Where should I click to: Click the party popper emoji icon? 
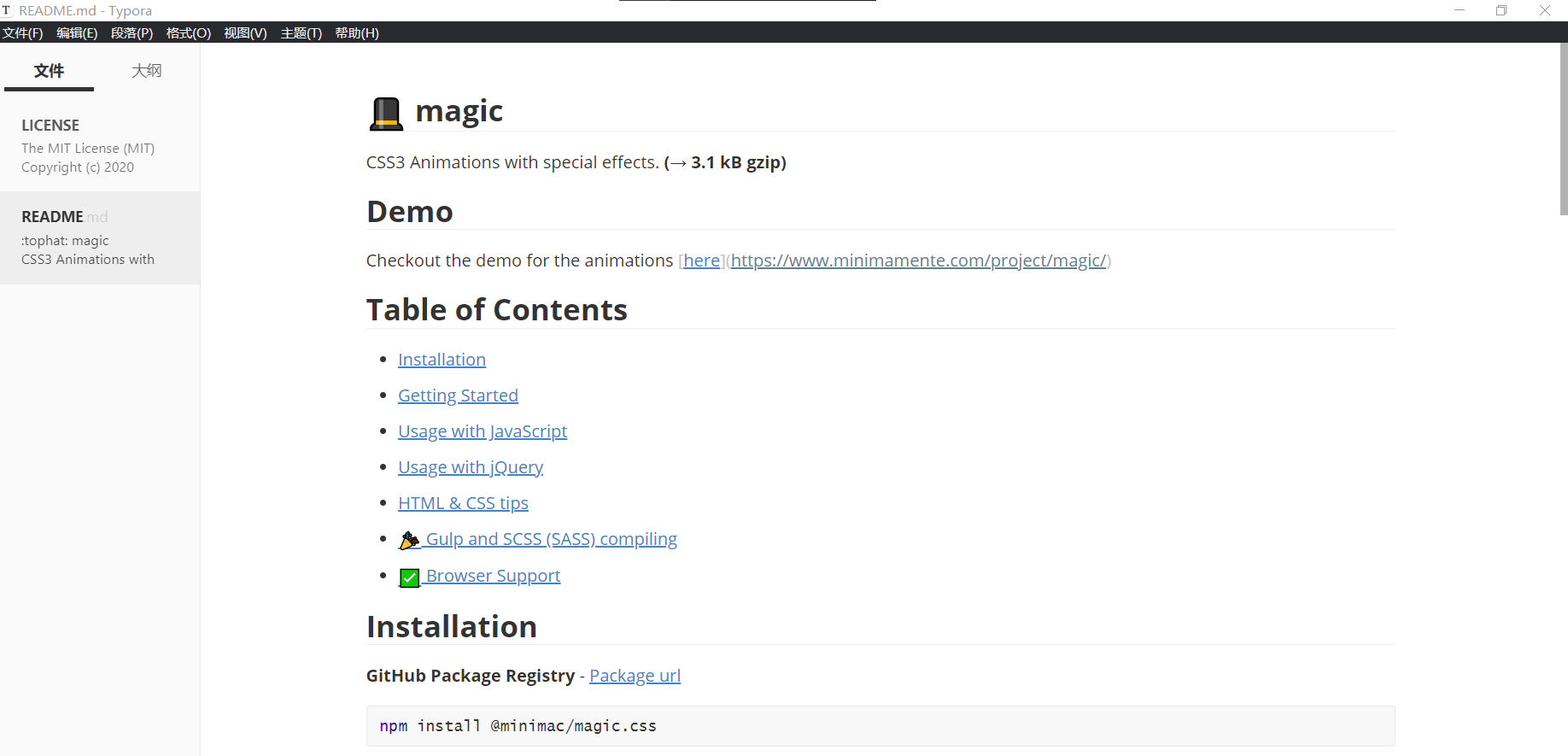[410, 540]
